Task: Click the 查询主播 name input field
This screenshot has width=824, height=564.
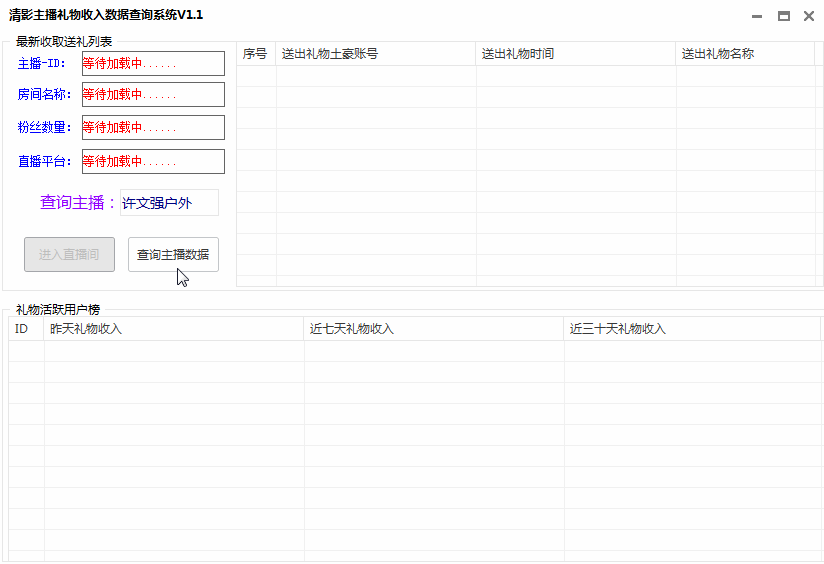Action: pos(169,203)
